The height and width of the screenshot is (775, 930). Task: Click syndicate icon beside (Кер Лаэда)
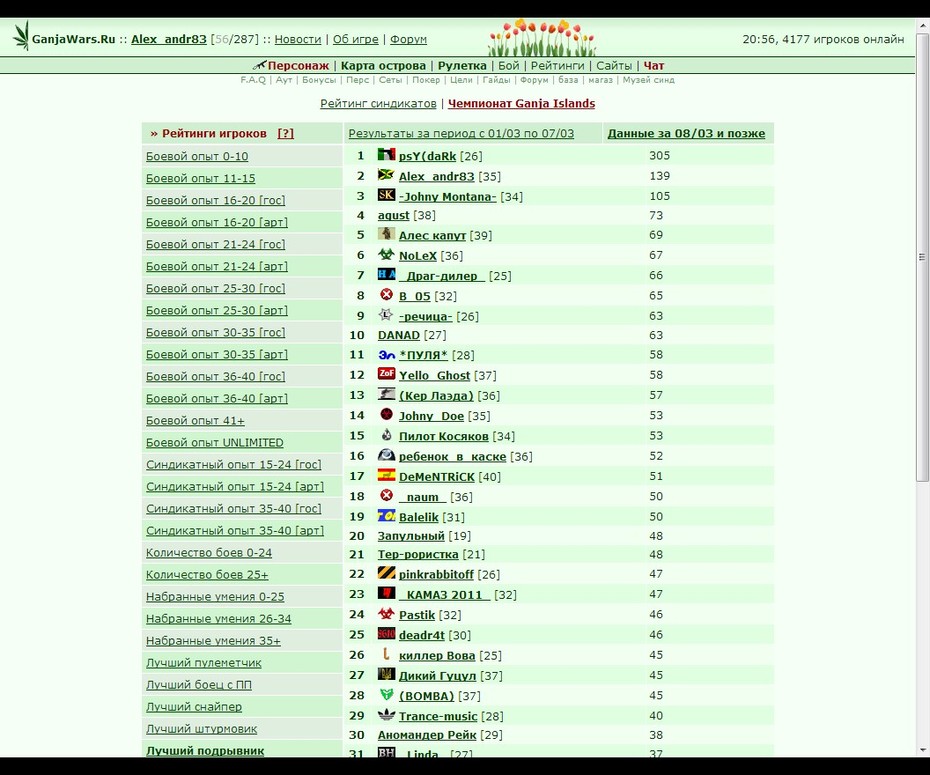[x=386, y=394]
